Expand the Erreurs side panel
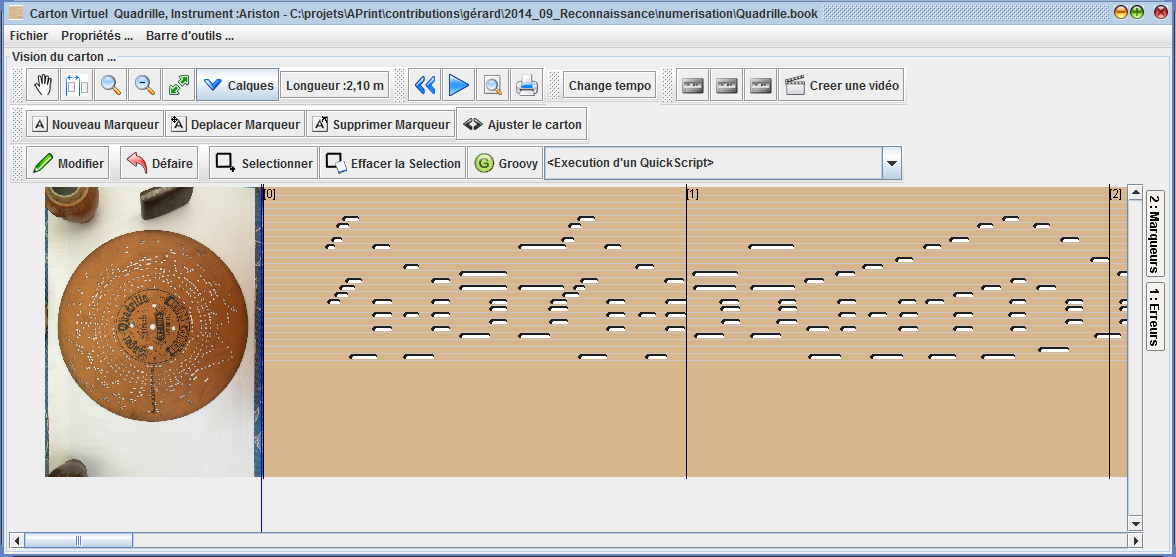This screenshot has height=557, width=1176. click(1154, 316)
